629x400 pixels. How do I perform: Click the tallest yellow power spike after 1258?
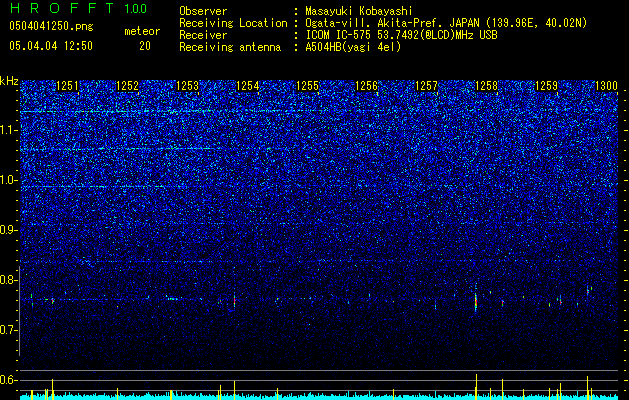pyautogui.click(x=477, y=386)
